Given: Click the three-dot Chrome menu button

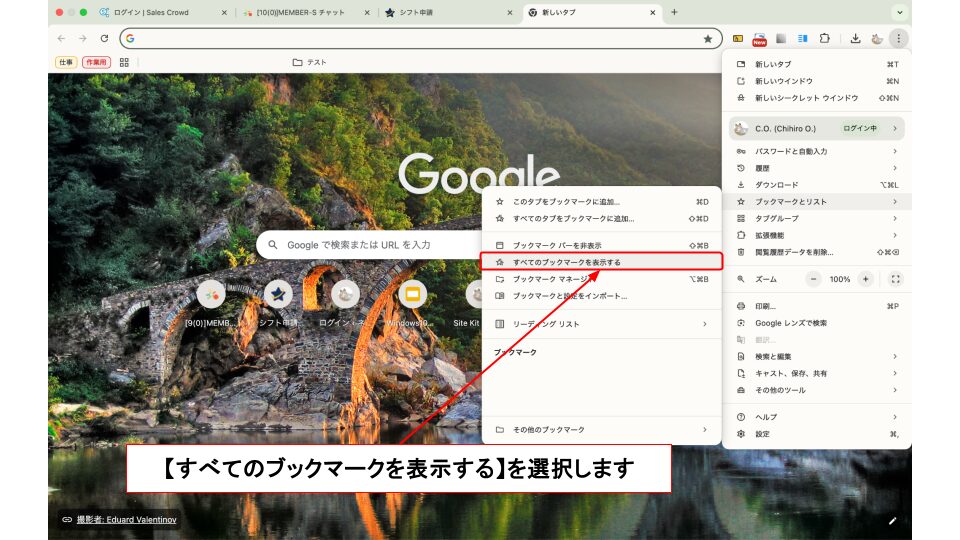Looking at the screenshot, I should coord(898,39).
